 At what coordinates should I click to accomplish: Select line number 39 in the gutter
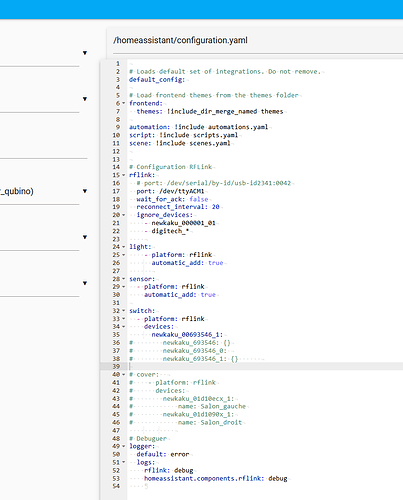pyautogui.click(x=116, y=366)
